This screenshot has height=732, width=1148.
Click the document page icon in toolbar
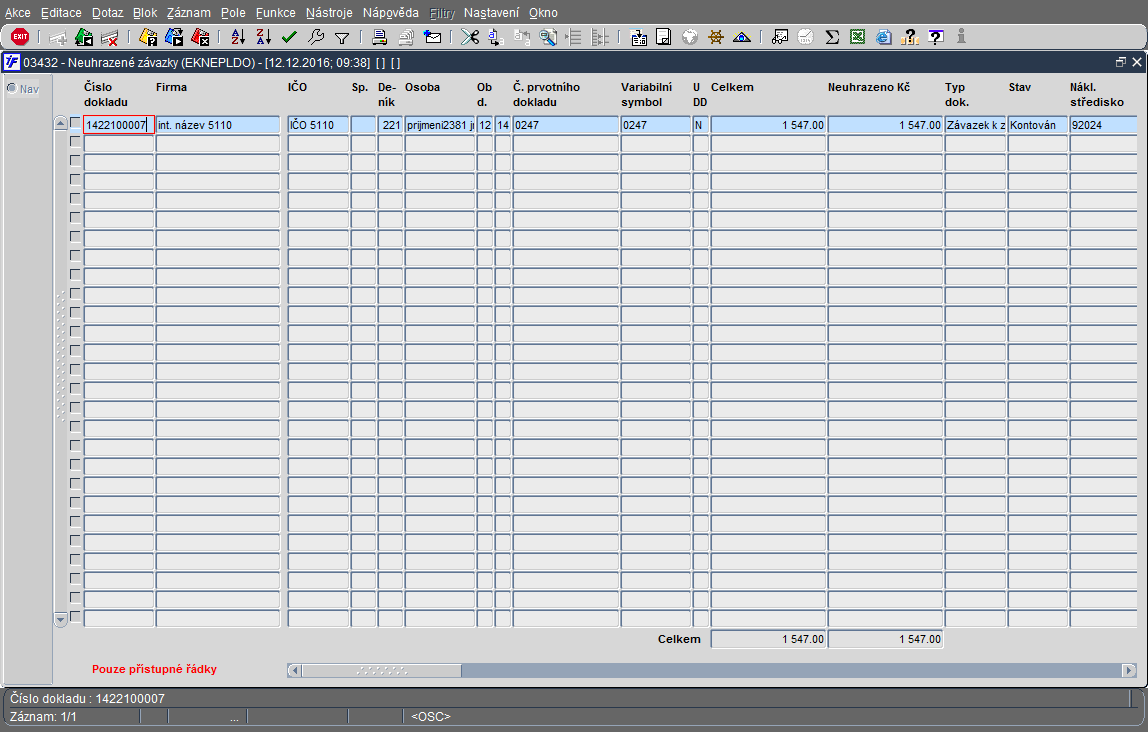(663, 37)
